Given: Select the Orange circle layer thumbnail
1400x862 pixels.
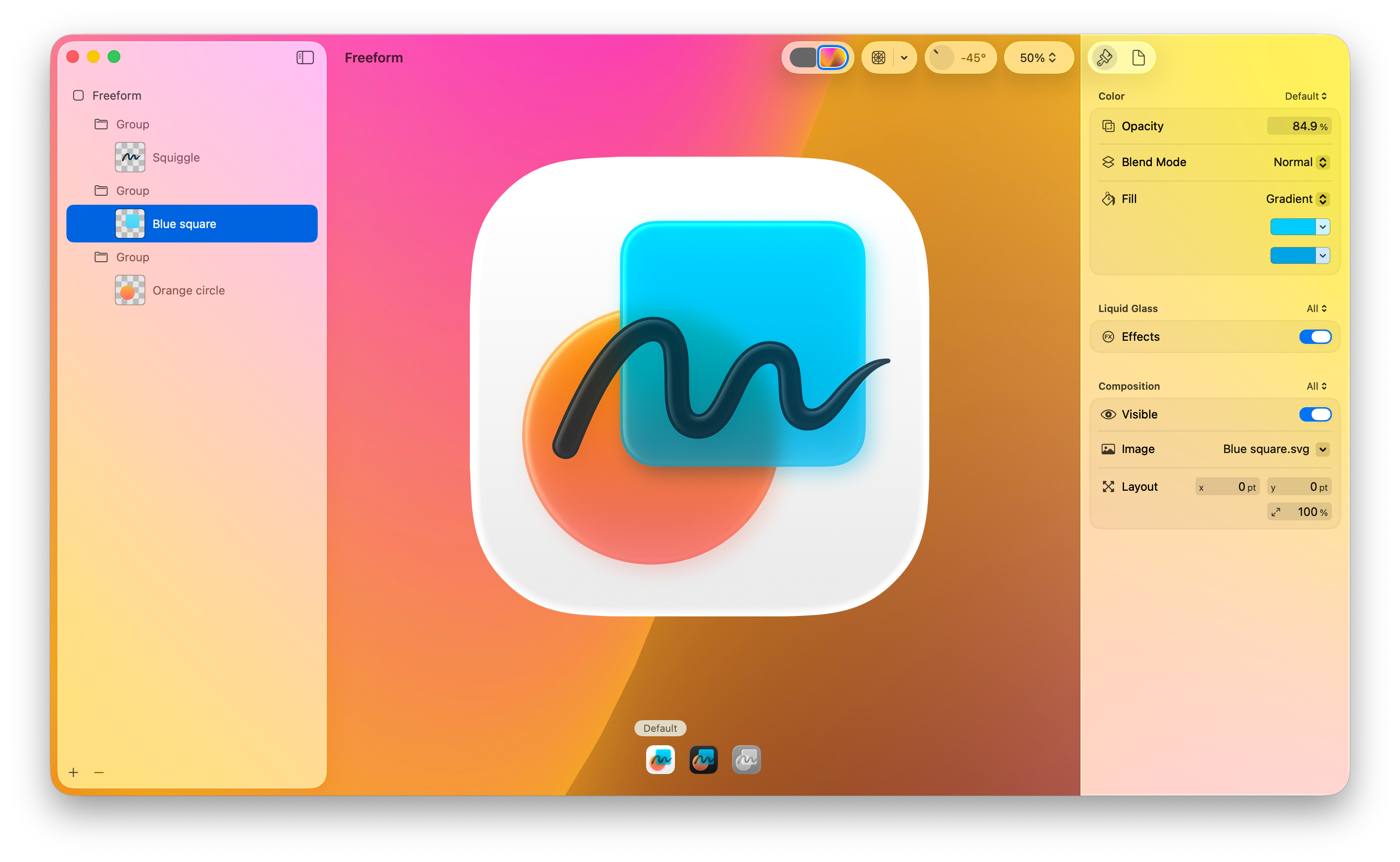Looking at the screenshot, I should click(129, 290).
